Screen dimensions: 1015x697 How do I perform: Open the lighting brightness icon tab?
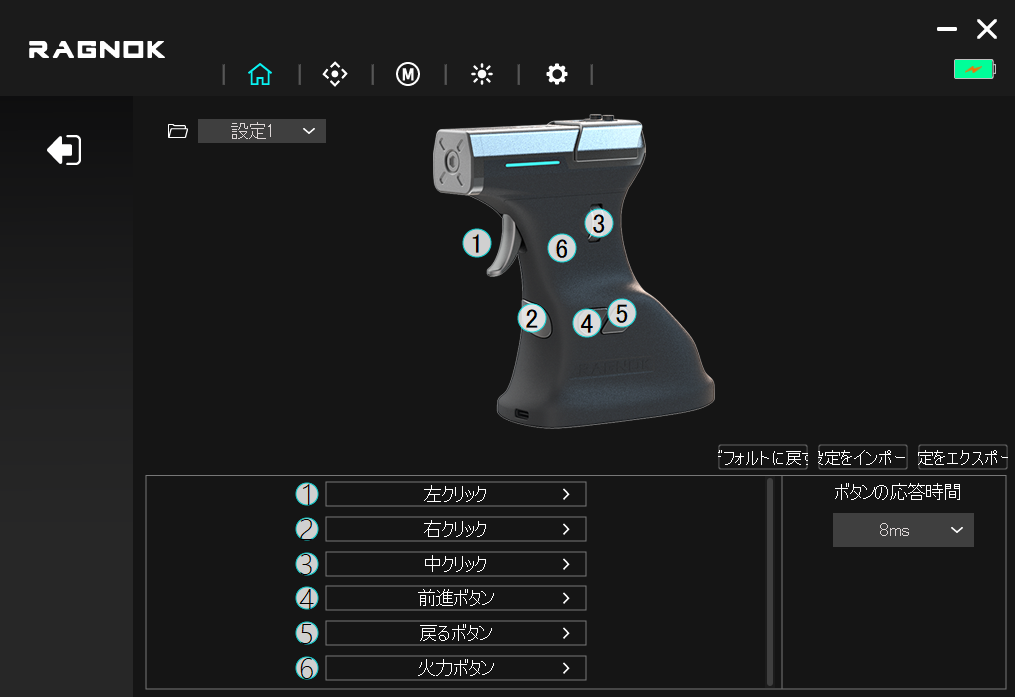click(482, 75)
